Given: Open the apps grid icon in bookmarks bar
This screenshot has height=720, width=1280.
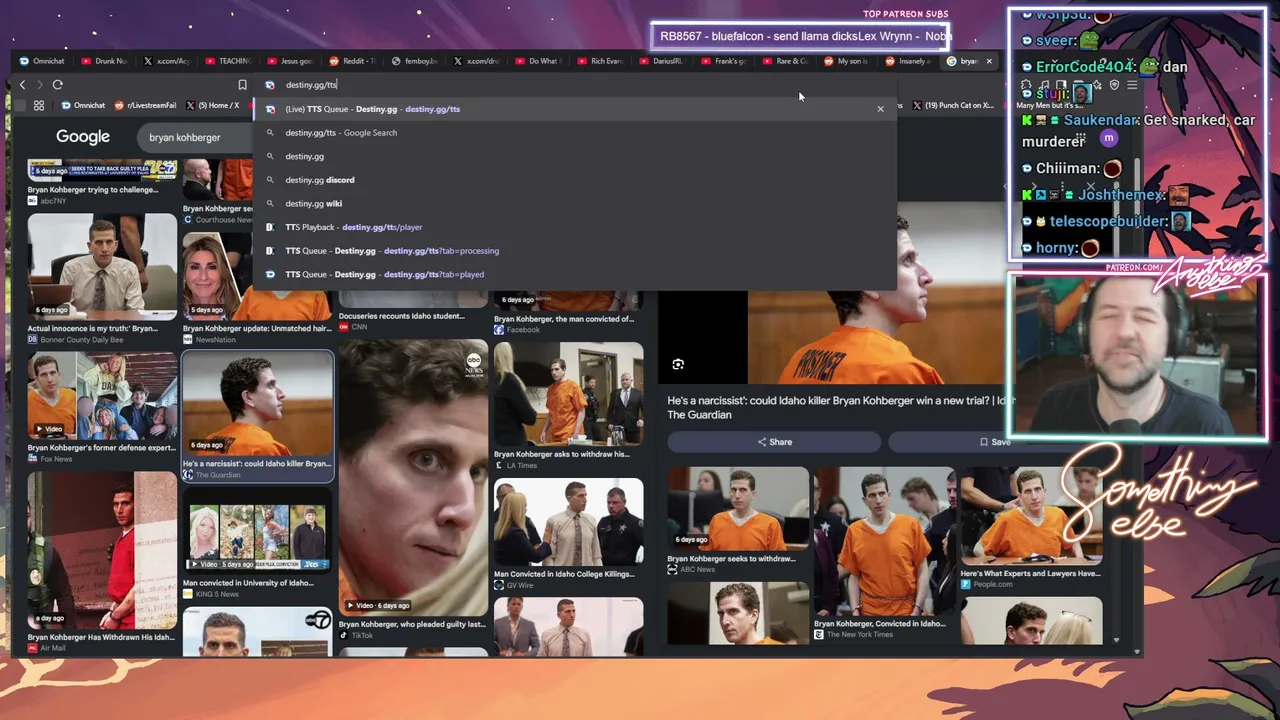Looking at the screenshot, I should [x=39, y=105].
